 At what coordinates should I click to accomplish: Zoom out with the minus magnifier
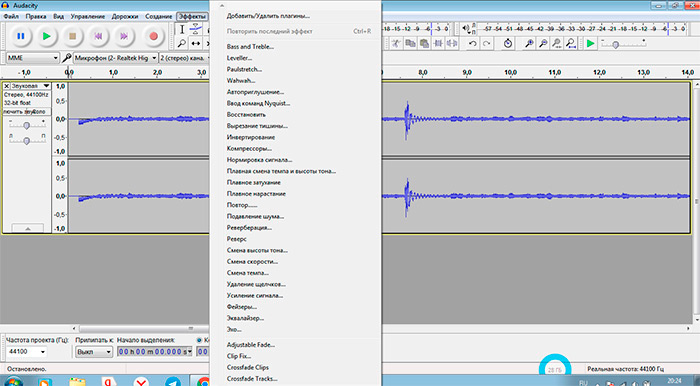pos(543,43)
